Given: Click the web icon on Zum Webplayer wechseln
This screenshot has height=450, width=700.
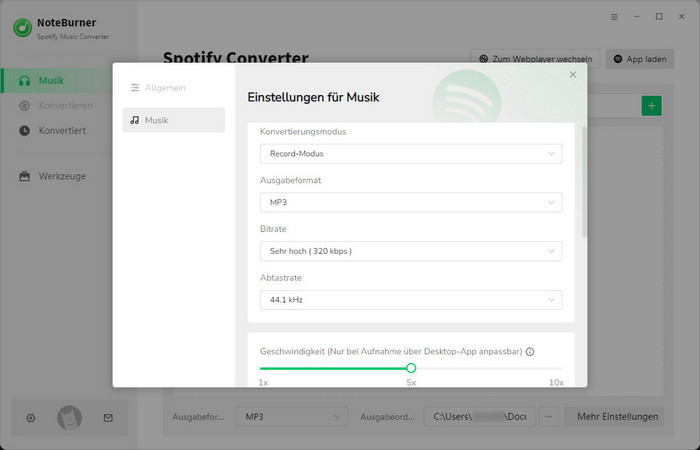Looking at the screenshot, I should point(483,59).
